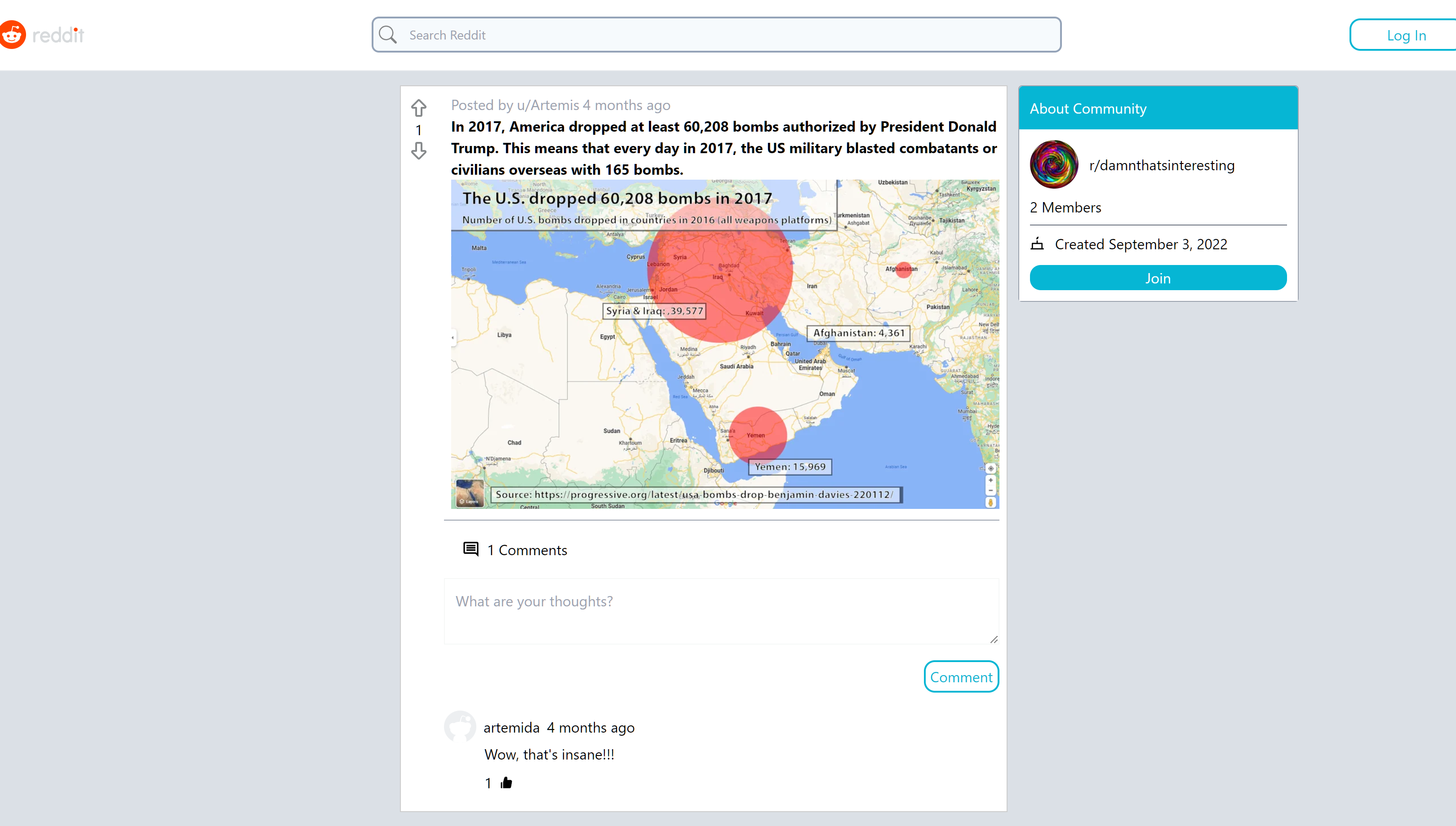Upvote the post about bombs
Image resolution: width=1456 pixels, height=826 pixels.
419,107
